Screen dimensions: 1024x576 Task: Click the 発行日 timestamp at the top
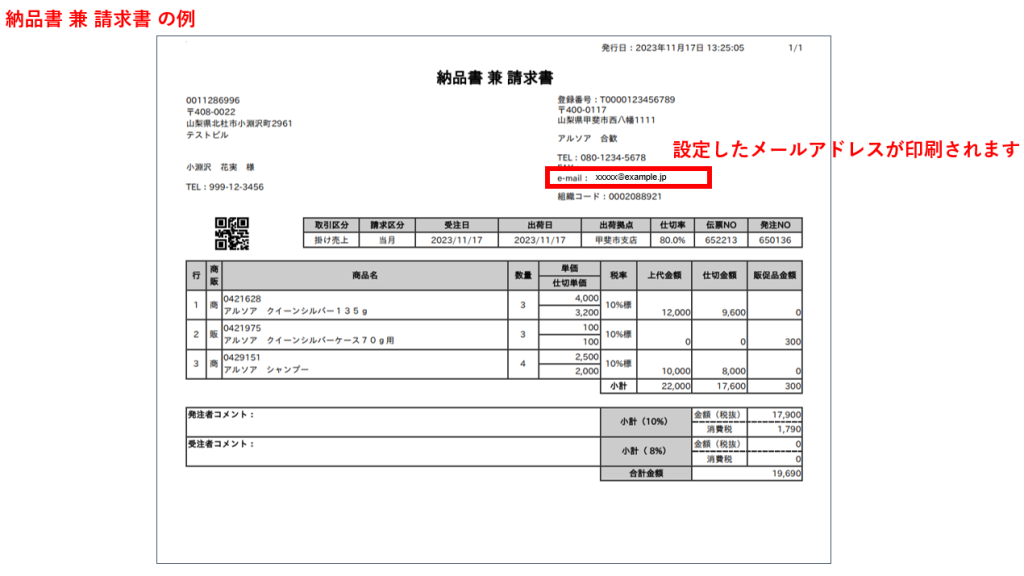point(672,48)
